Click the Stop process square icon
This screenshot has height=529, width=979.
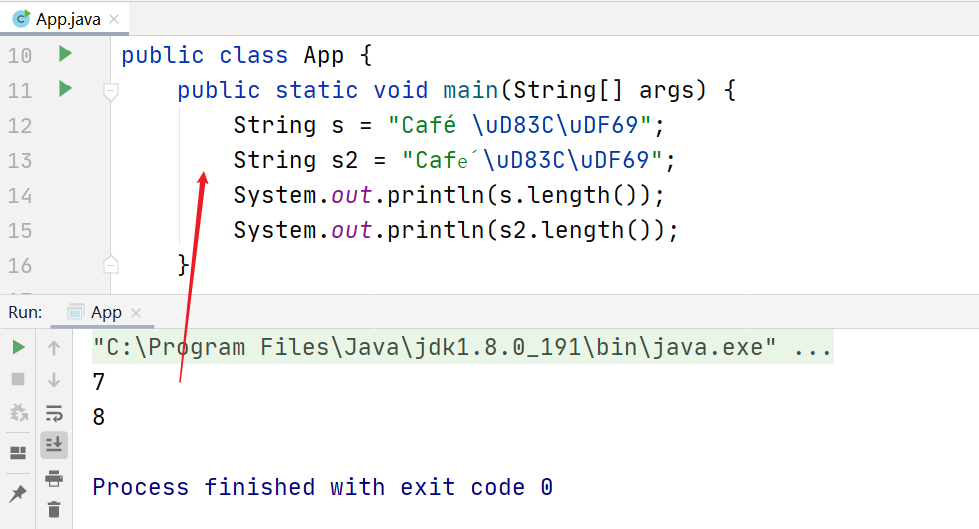pos(18,380)
